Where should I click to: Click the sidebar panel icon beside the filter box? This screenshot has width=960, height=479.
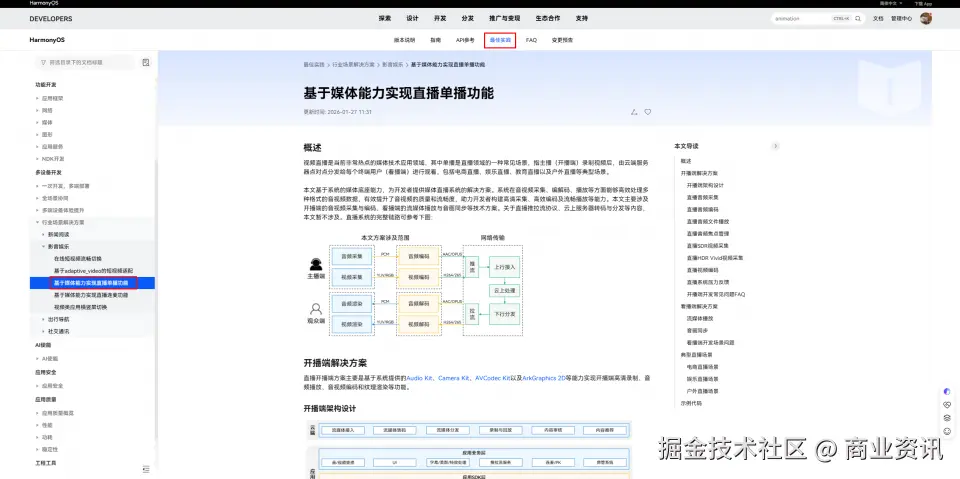click(x=146, y=62)
